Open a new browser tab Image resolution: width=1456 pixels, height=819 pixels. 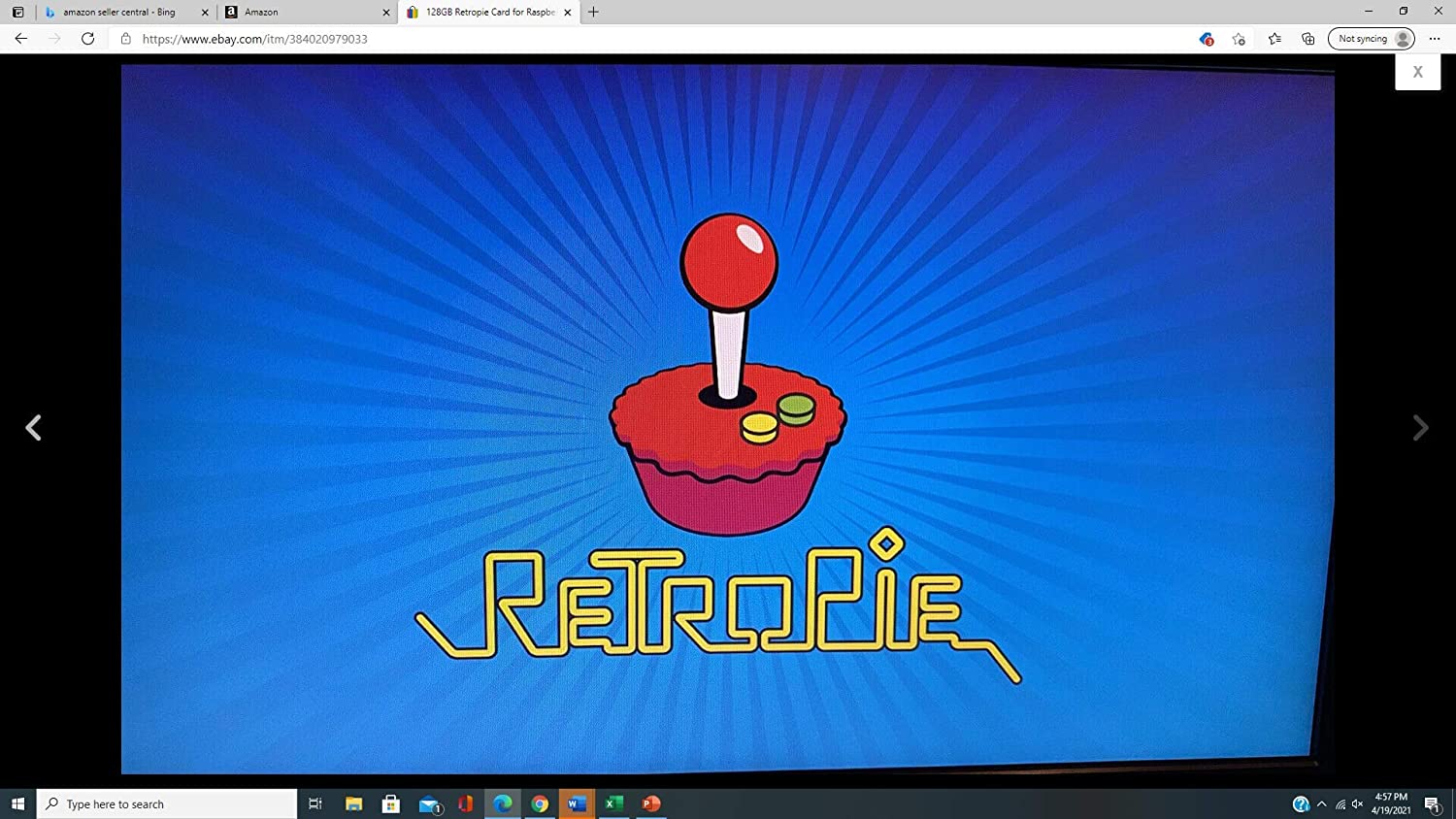[x=593, y=12]
